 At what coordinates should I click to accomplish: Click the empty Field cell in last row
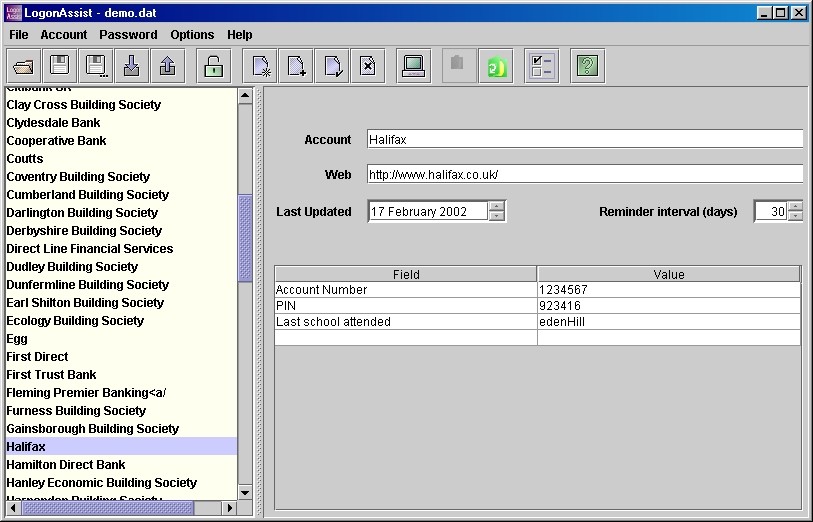coord(406,337)
